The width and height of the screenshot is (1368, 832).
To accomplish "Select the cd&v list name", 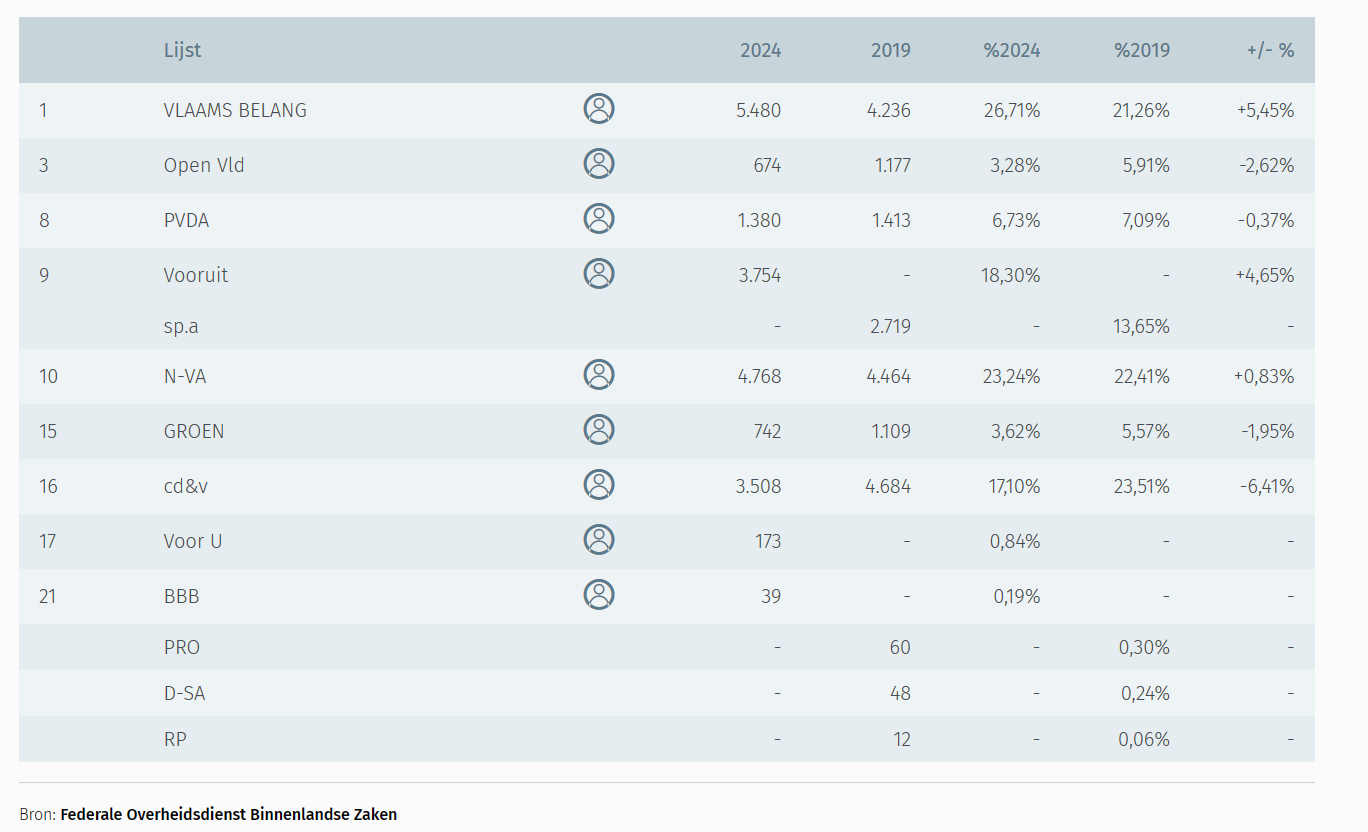I will pos(186,487).
